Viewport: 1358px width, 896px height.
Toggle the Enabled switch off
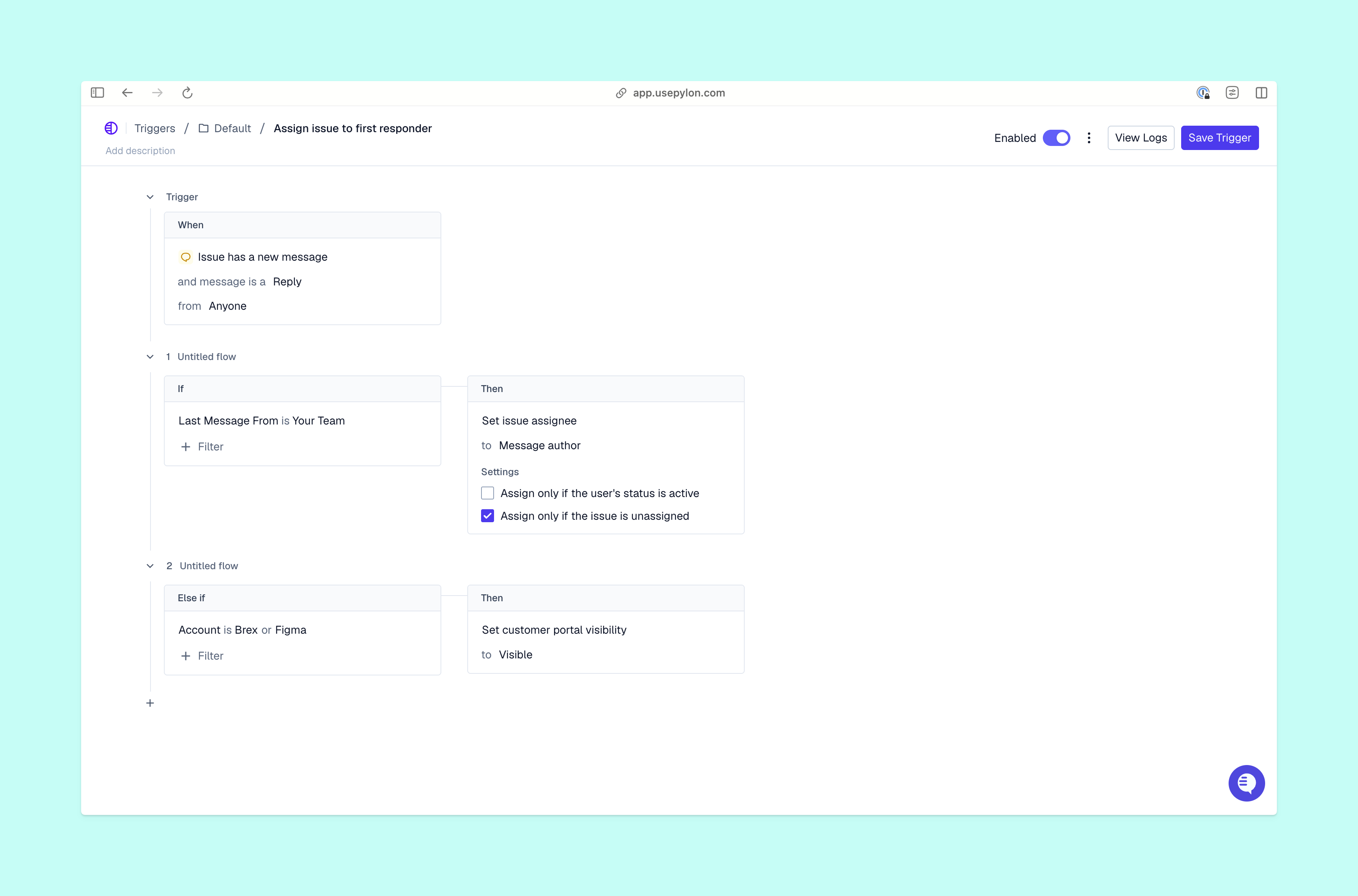point(1056,138)
